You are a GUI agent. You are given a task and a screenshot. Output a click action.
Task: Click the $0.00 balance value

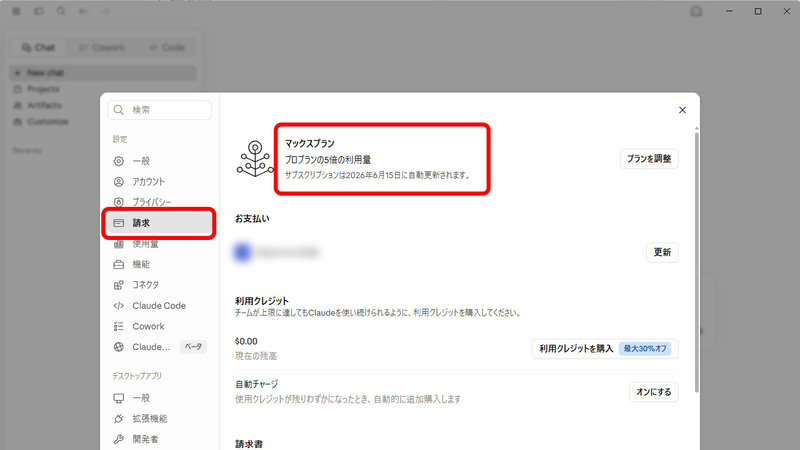pyautogui.click(x=246, y=341)
